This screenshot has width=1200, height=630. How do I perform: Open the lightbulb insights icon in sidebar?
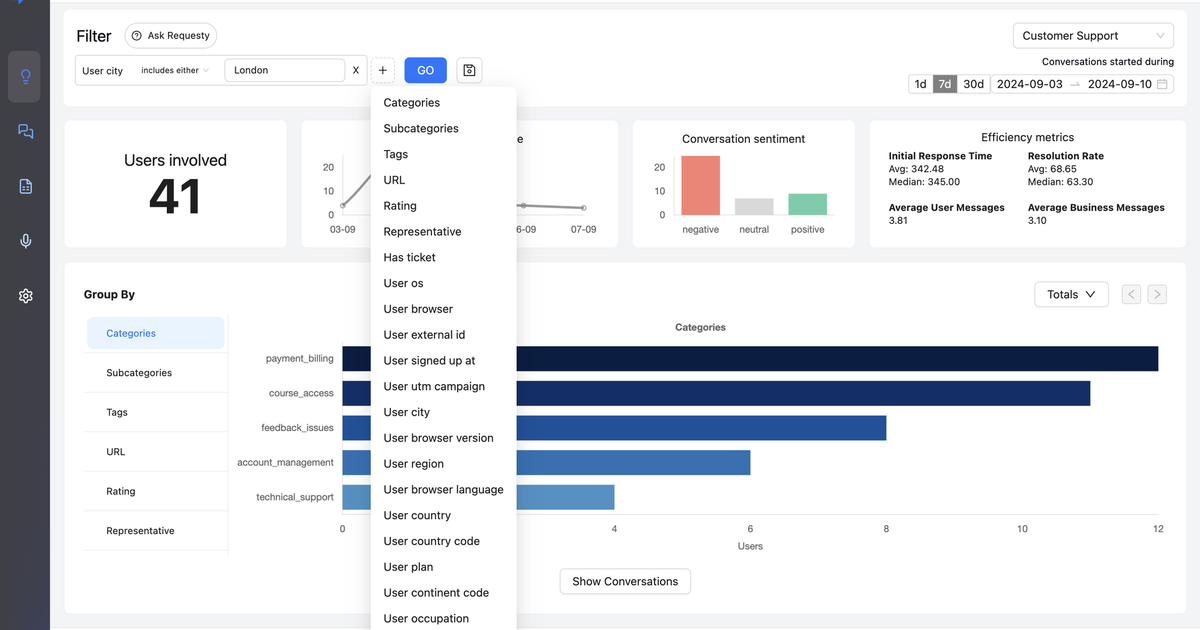pos(25,77)
